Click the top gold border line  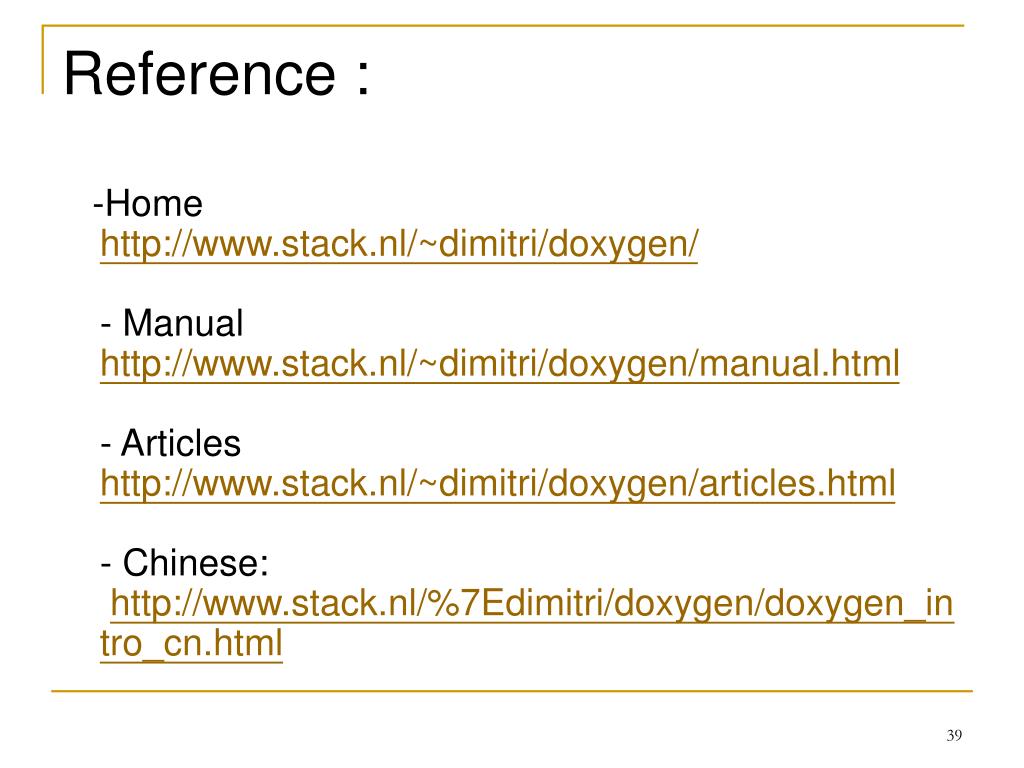(503, 26)
